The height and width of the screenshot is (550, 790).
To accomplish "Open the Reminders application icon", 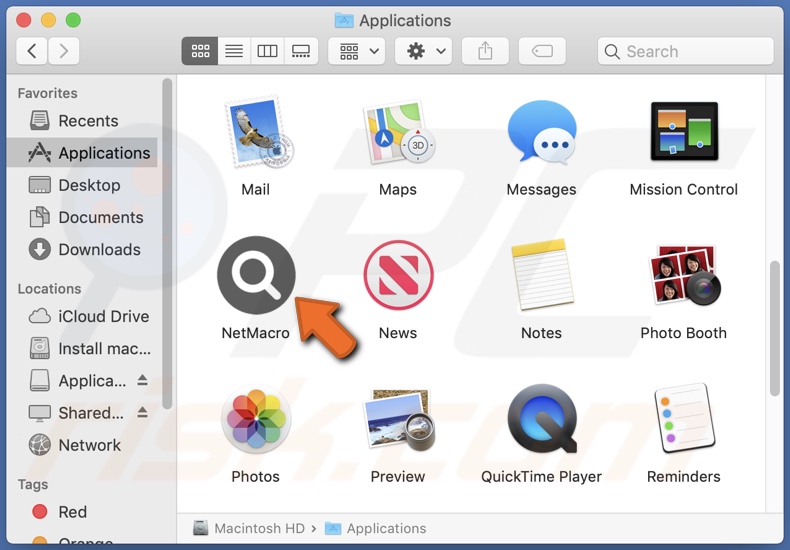I will [x=684, y=418].
